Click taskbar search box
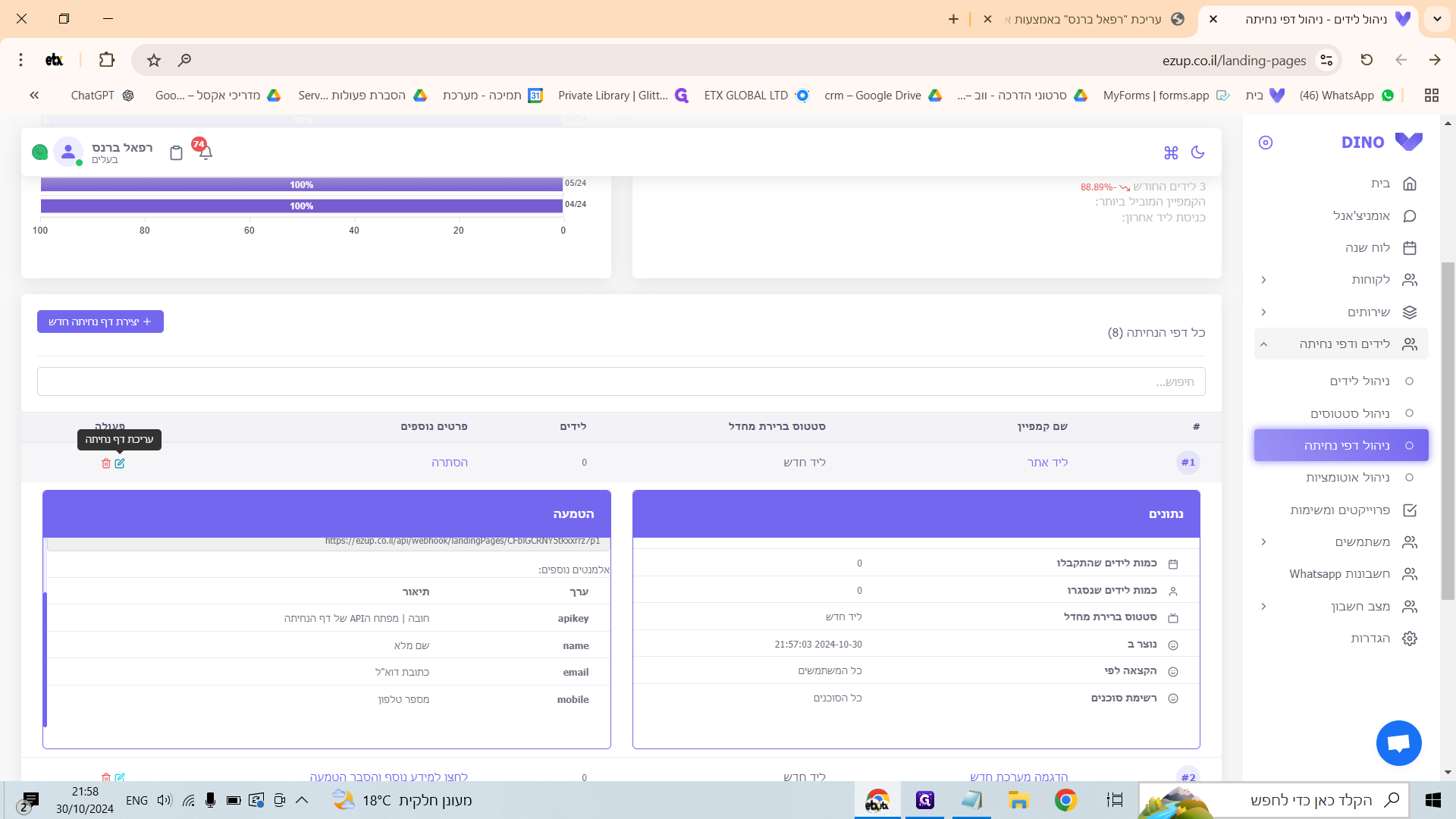This screenshot has width=1456, height=819. coord(1274,800)
